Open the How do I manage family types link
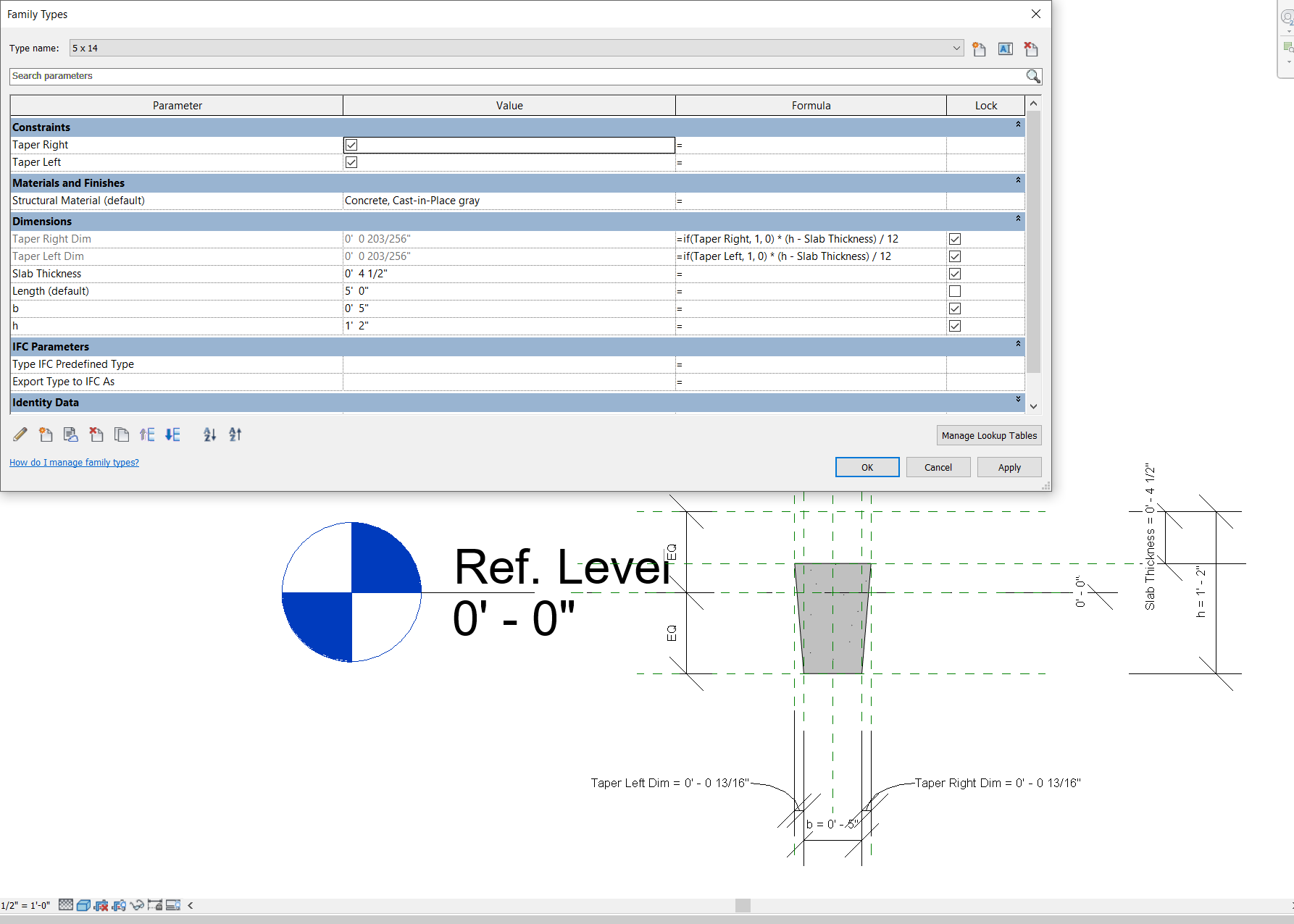Screen dimensions: 1294x924 tap(74, 462)
